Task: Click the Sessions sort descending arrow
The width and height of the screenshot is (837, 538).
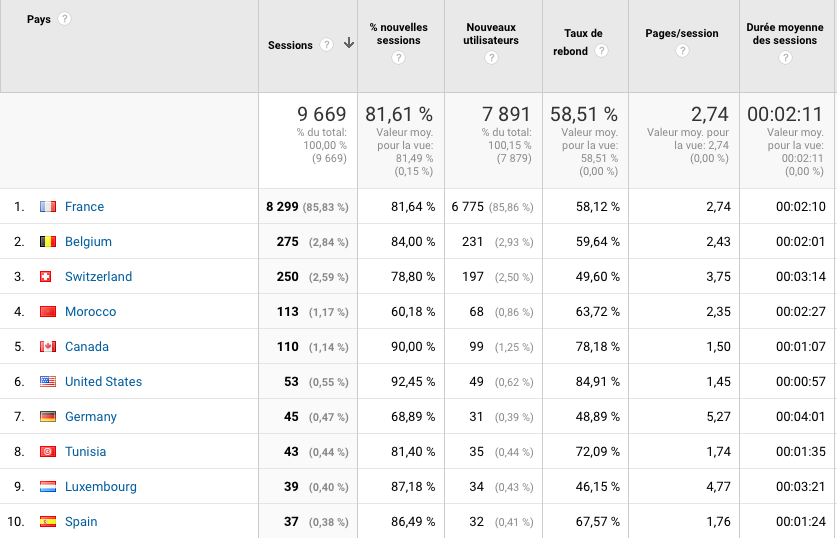Action: pos(349,43)
